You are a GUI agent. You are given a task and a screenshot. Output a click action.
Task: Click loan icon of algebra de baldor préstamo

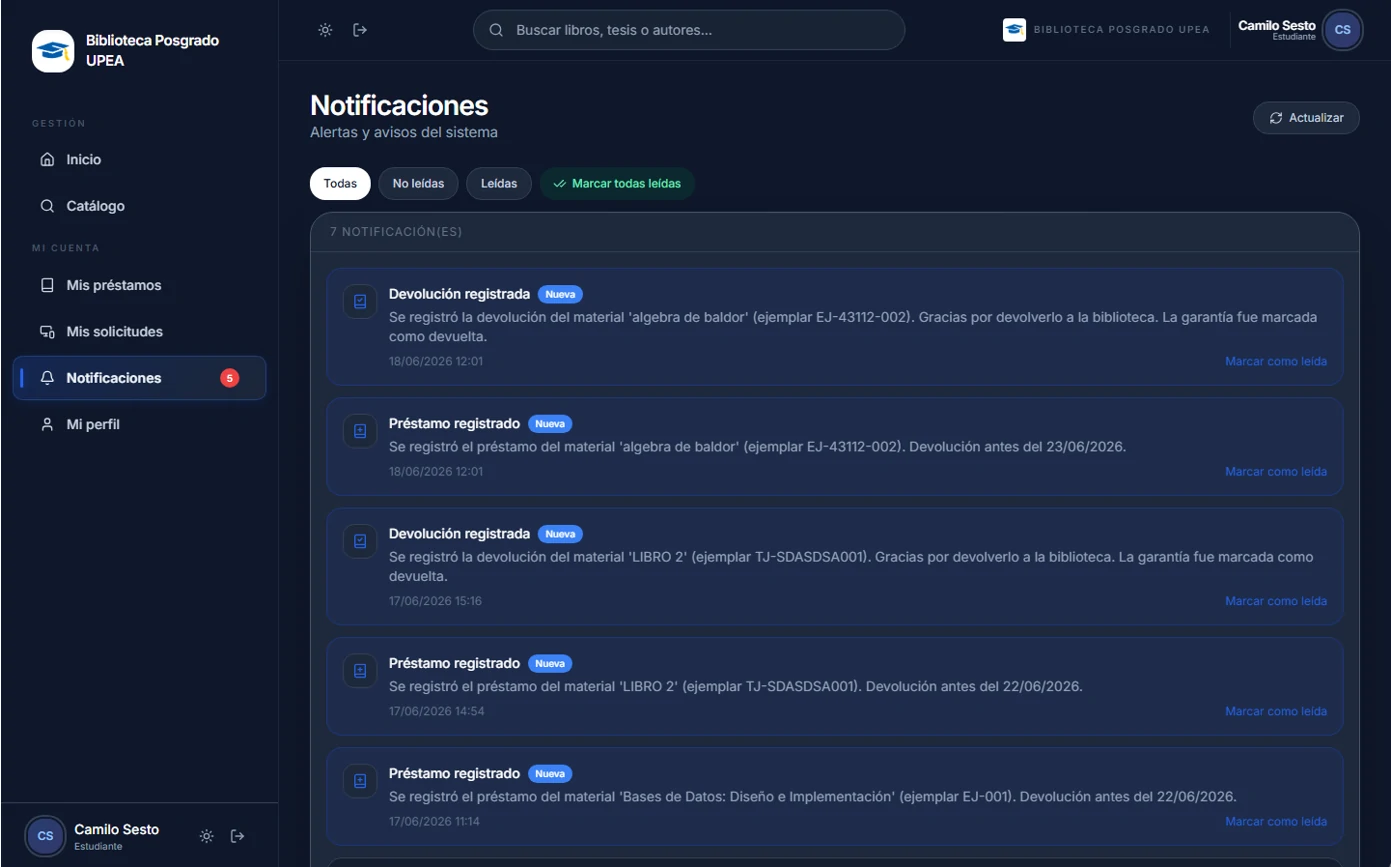pyautogui.click(x=360, y=431)
